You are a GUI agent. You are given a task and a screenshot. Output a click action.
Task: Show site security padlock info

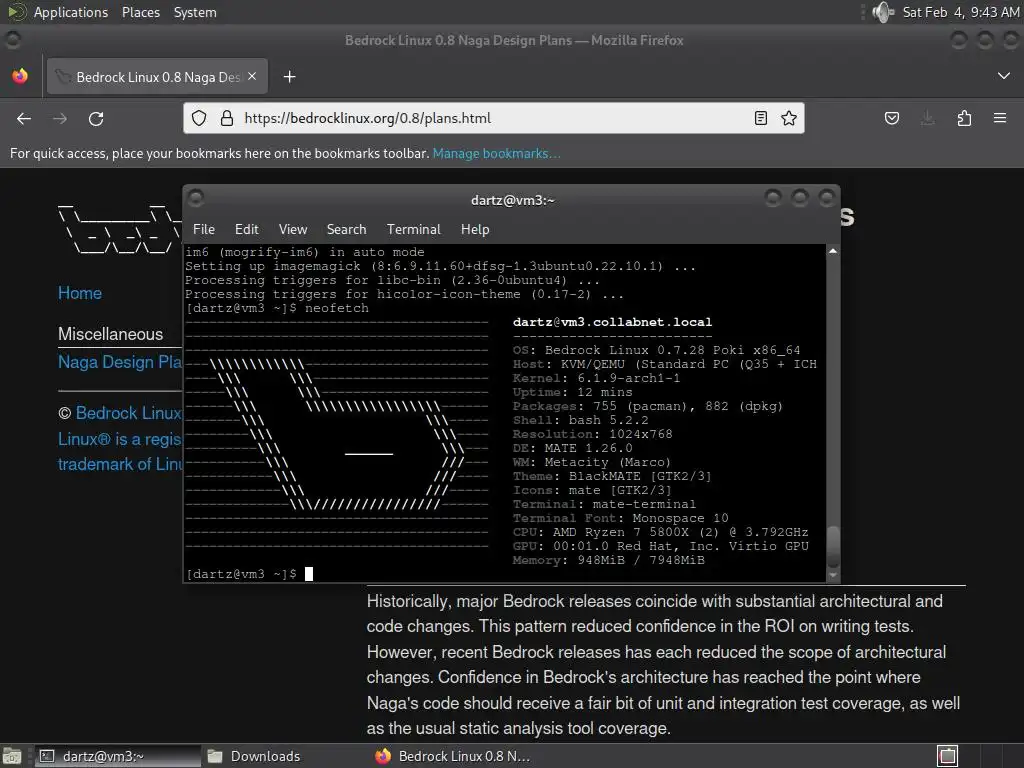pos(227,118)
